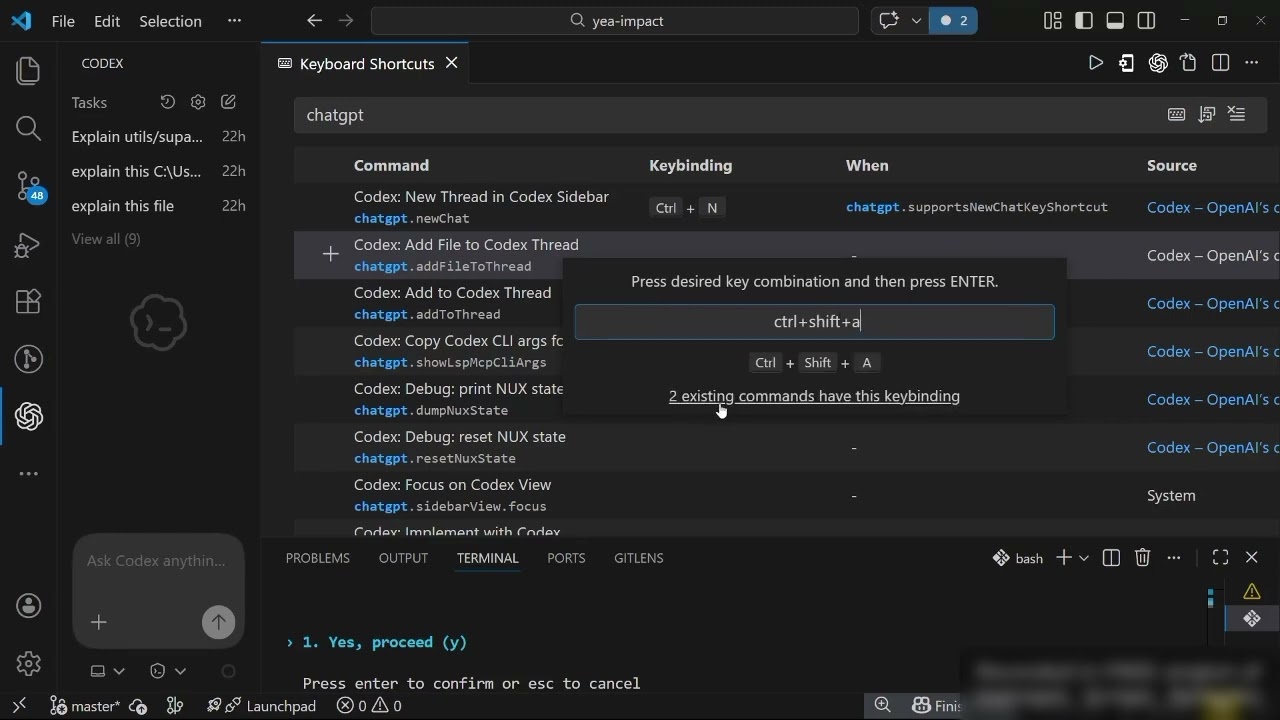Click the Run play icon in editor toolbar

pyautogui.click(x=1096, y=63)
